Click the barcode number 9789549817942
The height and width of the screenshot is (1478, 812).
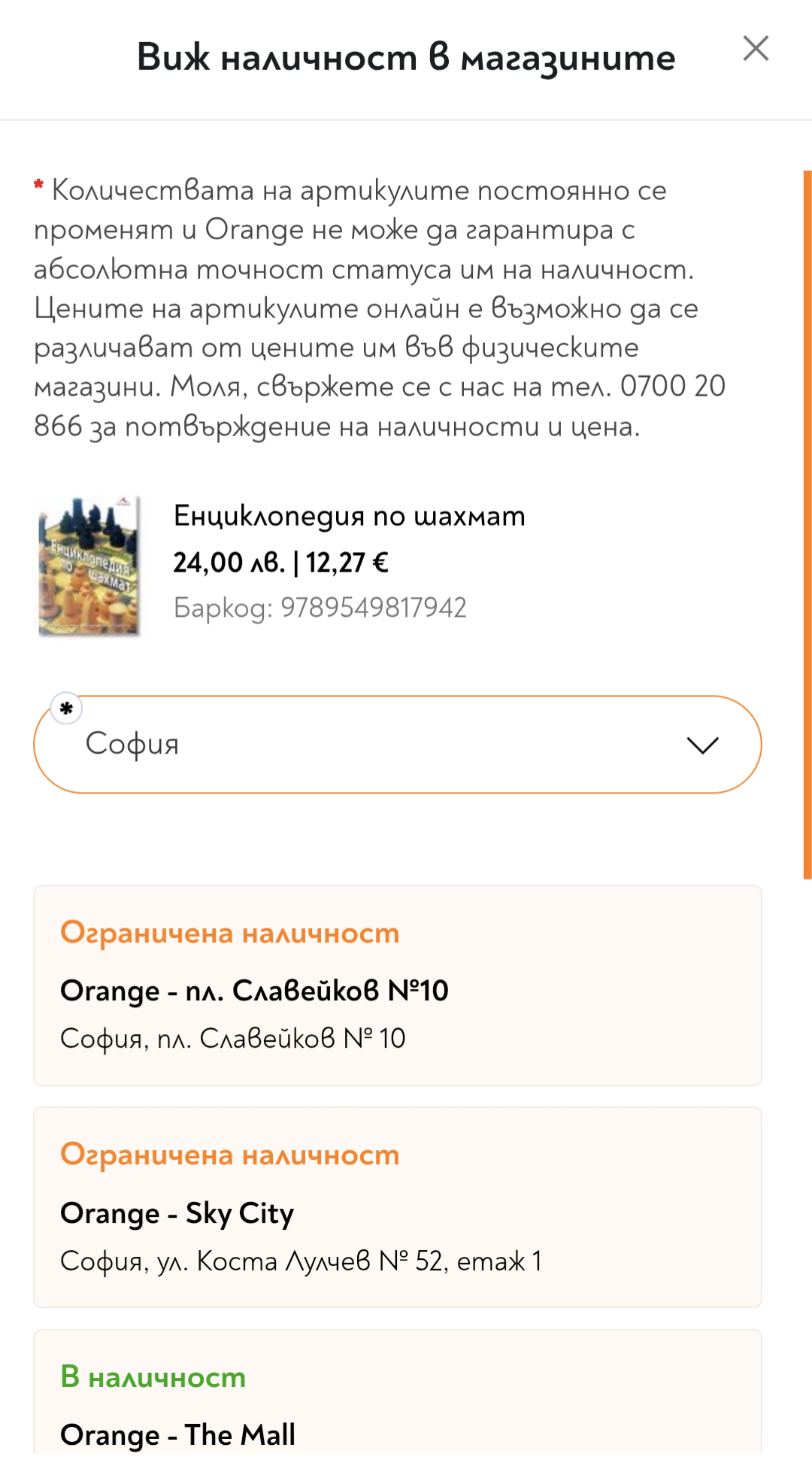click(x=373, y=608)
